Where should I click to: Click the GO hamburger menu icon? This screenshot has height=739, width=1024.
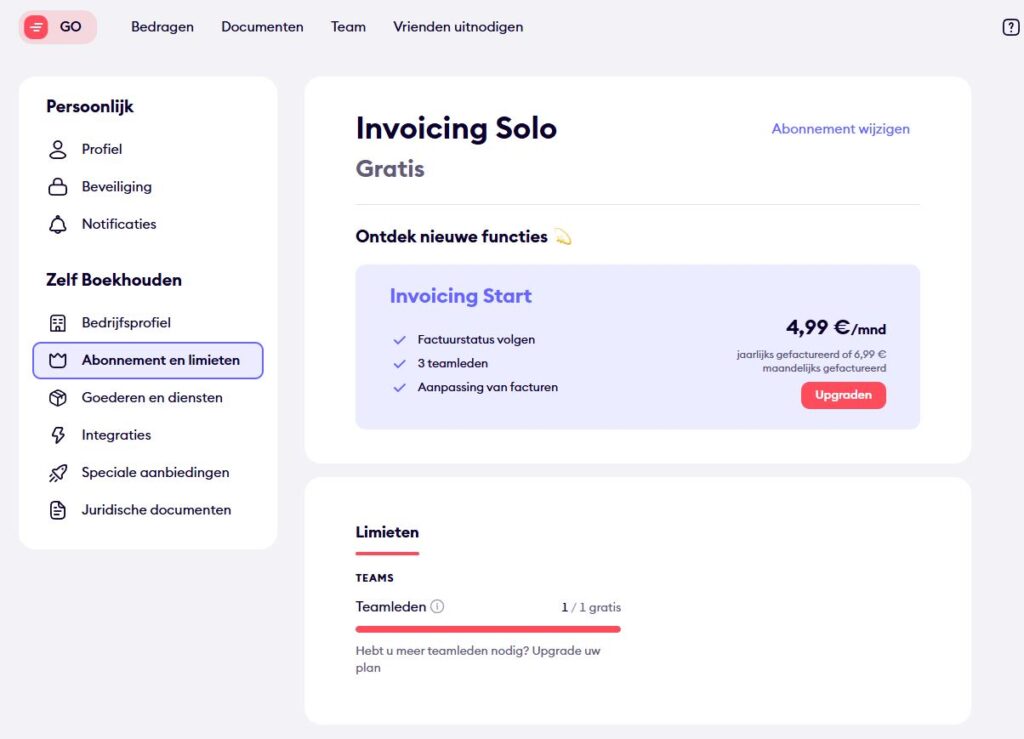click(36, 27)
